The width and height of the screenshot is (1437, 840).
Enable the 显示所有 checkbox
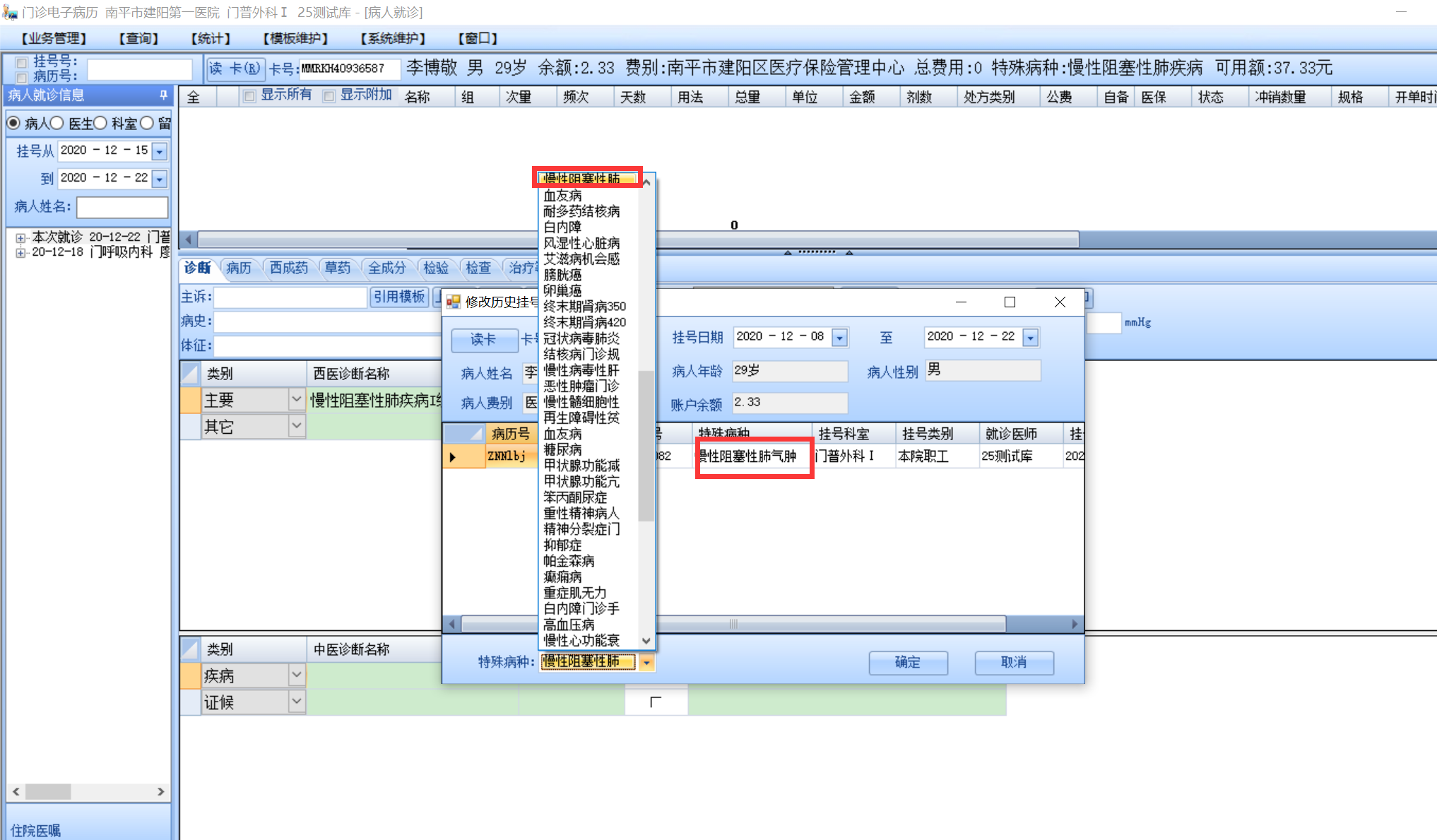249,96
